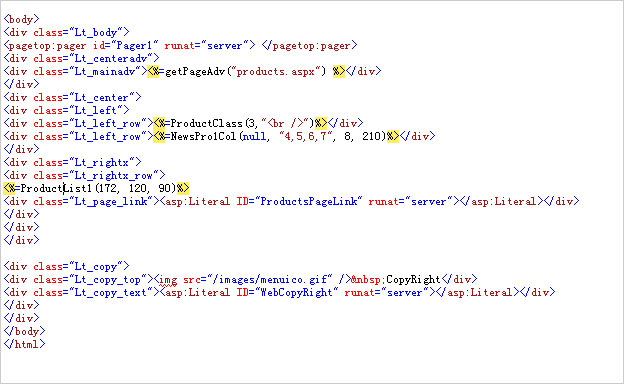Click the null argument in NewsProlCol
624x384 pixels.
[254, 136]
